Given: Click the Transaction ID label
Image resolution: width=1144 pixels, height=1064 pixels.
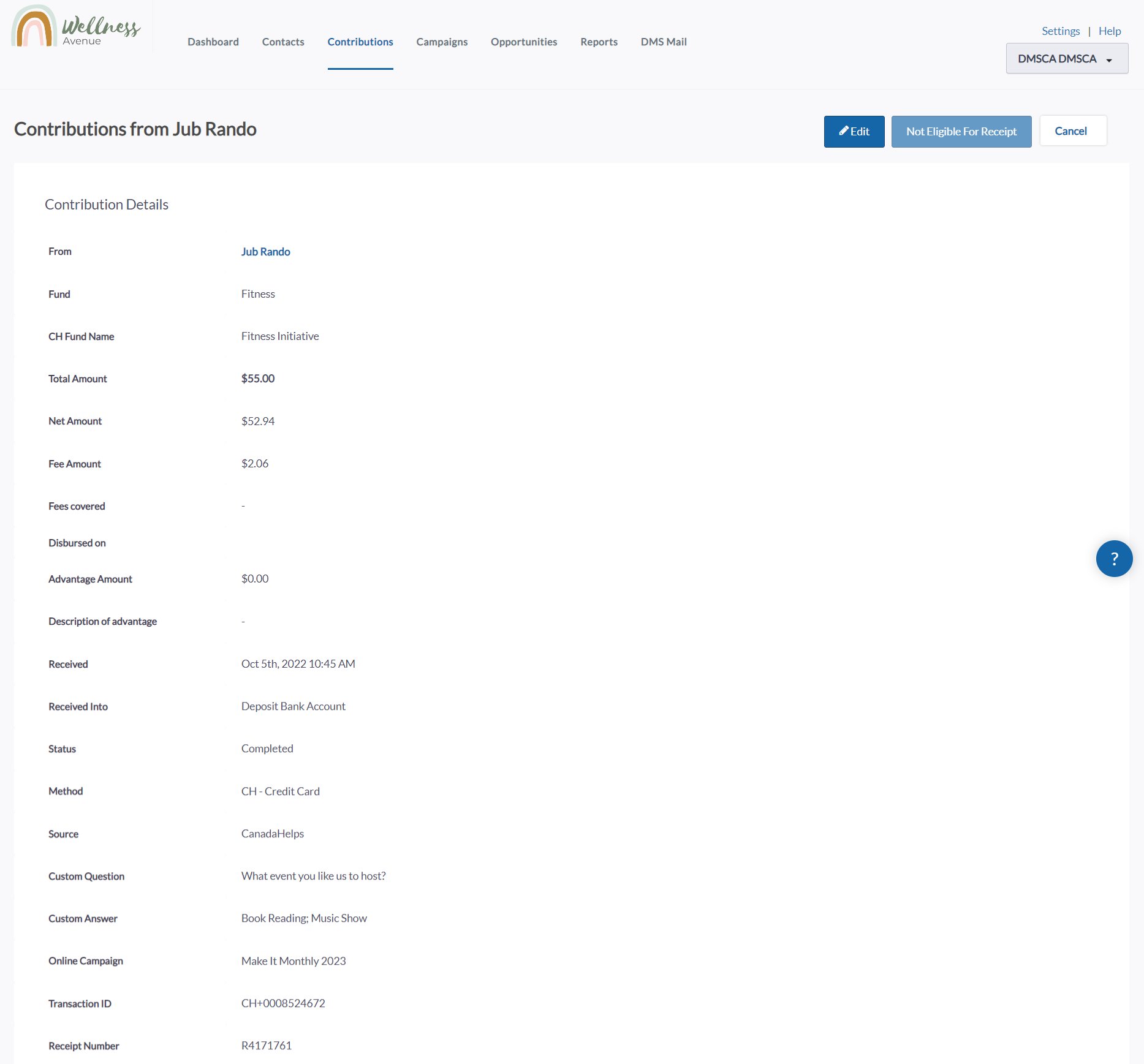Looking at the screenshot, I should coord(80,1003).
